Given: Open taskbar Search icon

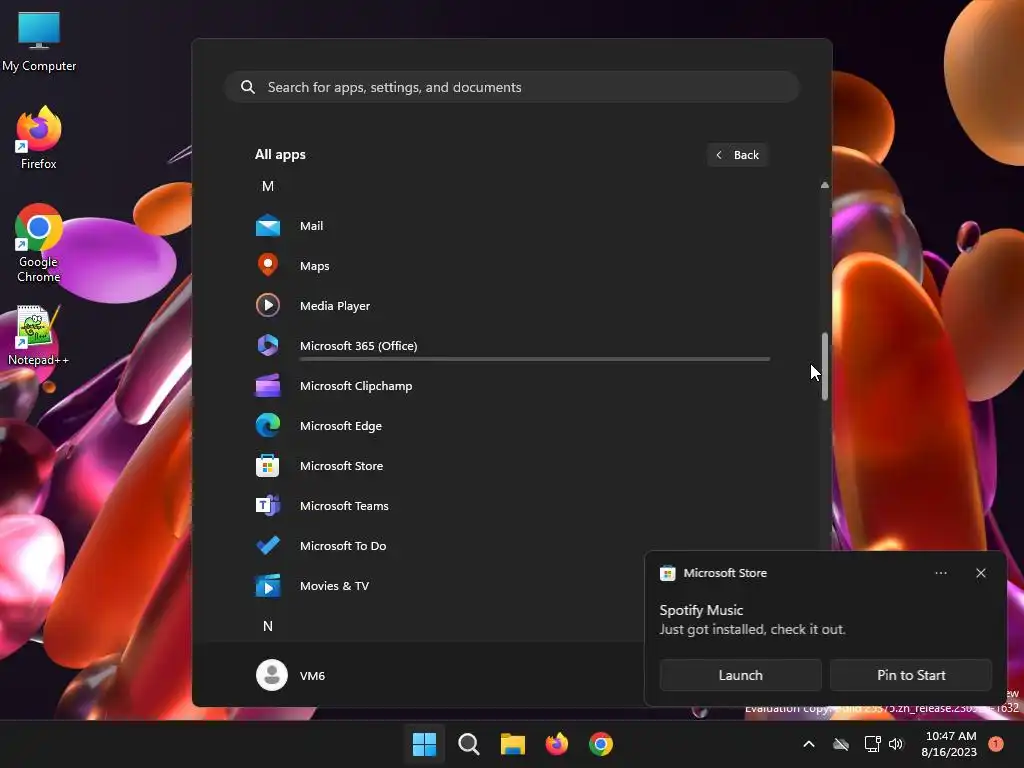Looking at the screenshot, I should (x=468, y=744).
